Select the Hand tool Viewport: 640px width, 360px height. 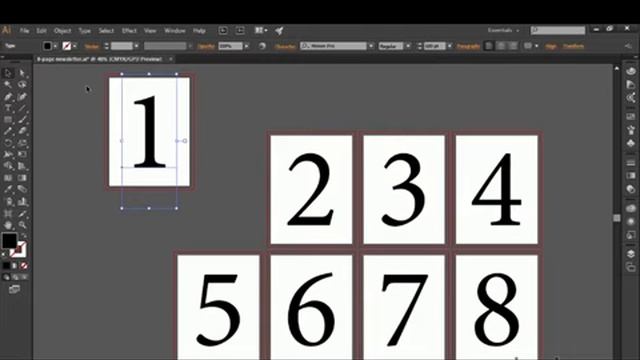tap(8, 225)
